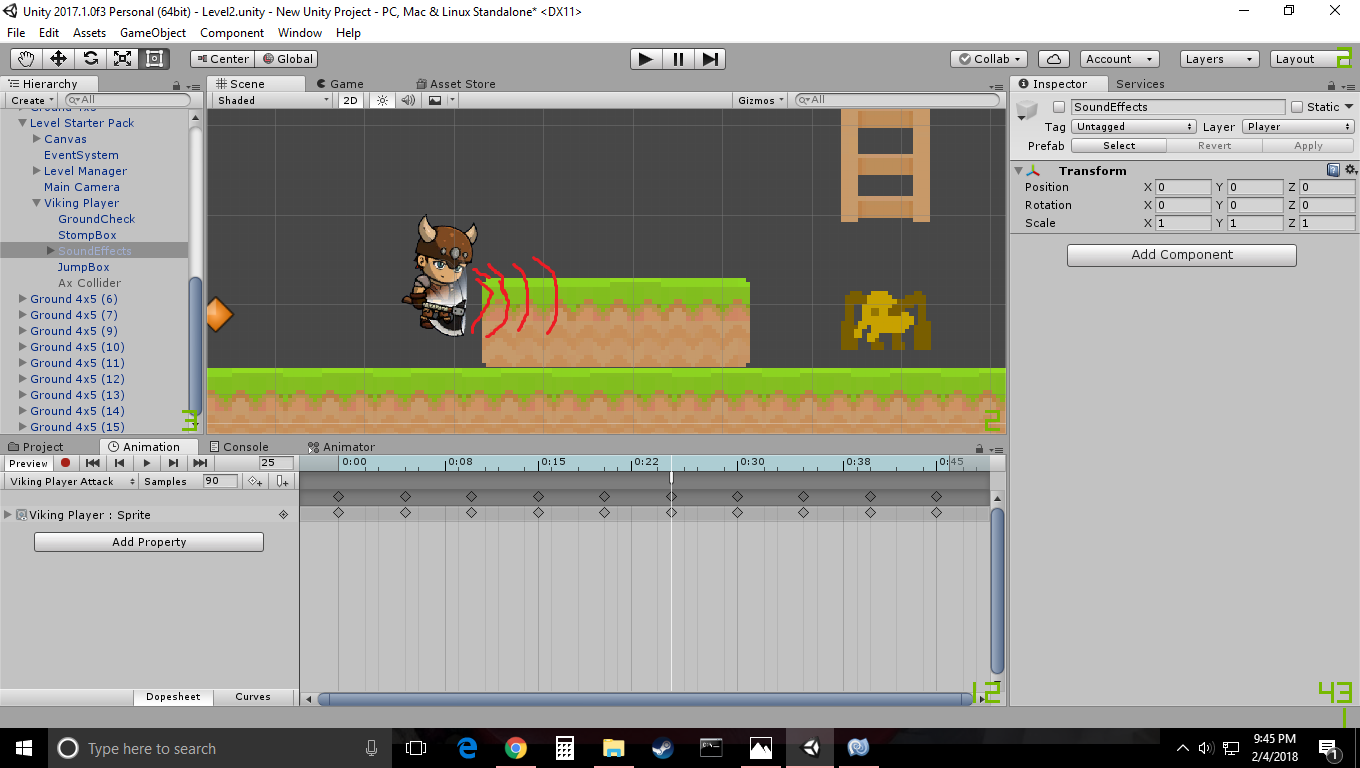Toggle pivot Center mode button
The height and width of the screenshot is (768, 1360).
pos(222,59)
